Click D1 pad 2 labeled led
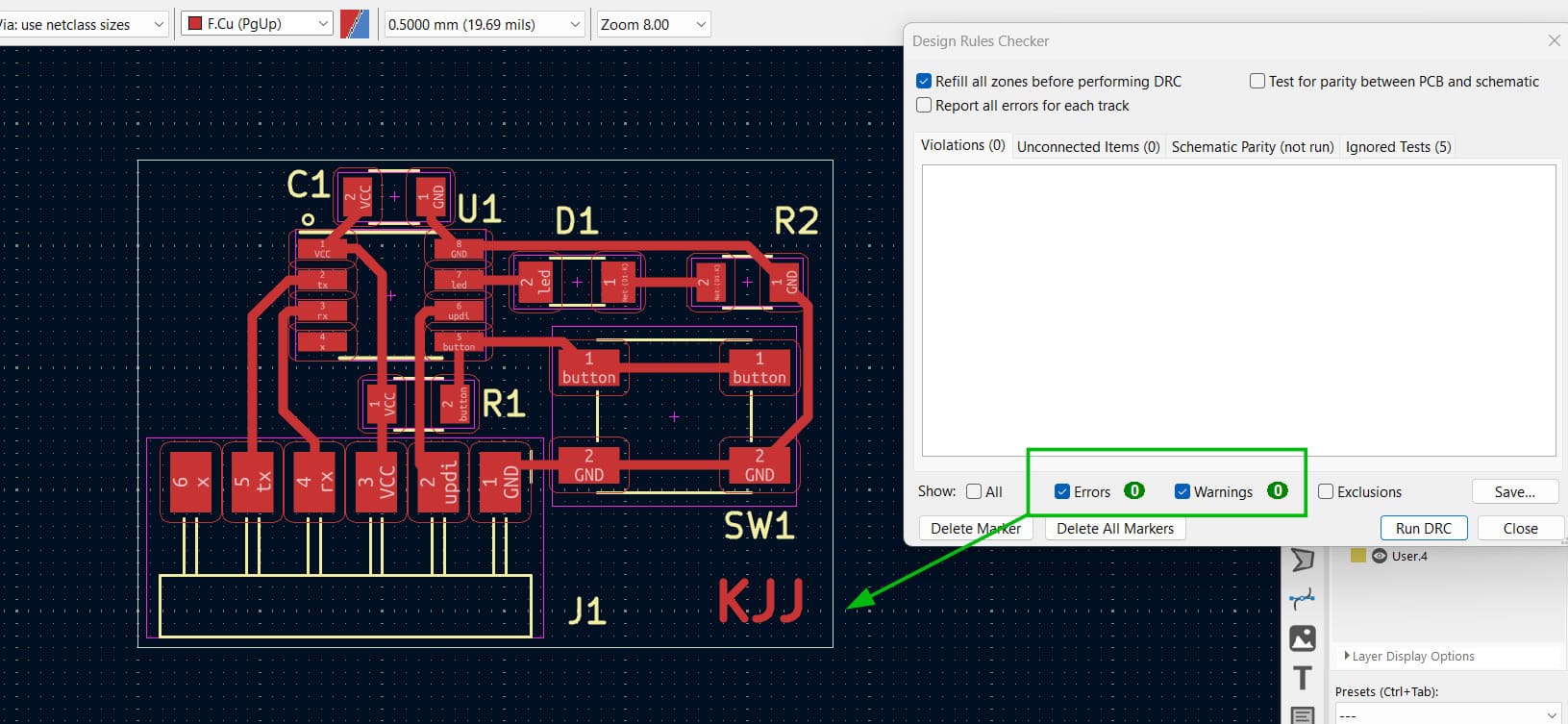 pos(535,282)
